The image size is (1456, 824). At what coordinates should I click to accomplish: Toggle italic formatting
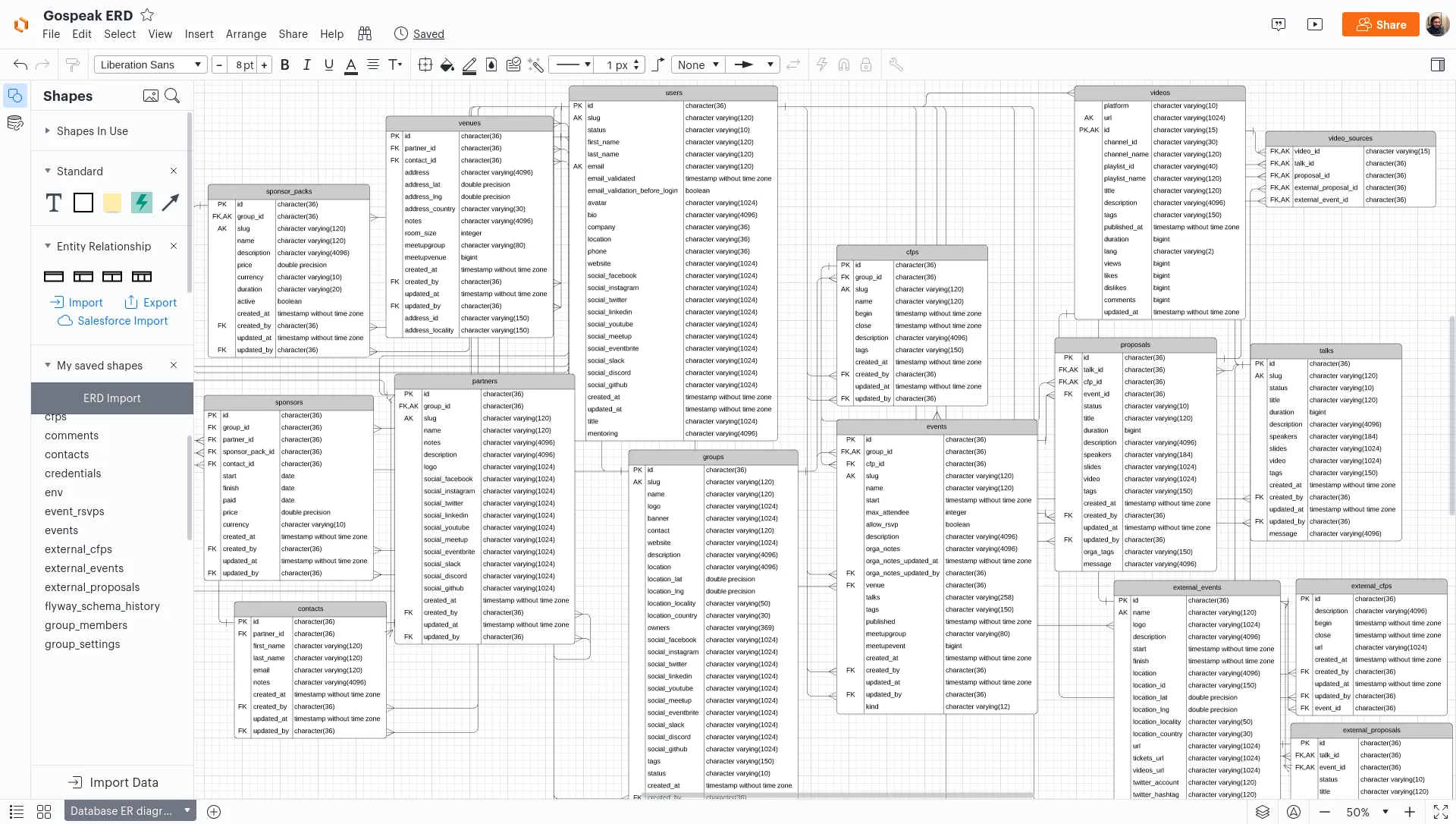point(307,65)
